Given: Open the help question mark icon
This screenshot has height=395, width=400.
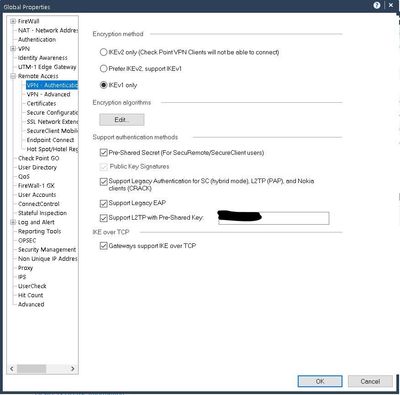Looking at the screenshot, I should (377, 5).
